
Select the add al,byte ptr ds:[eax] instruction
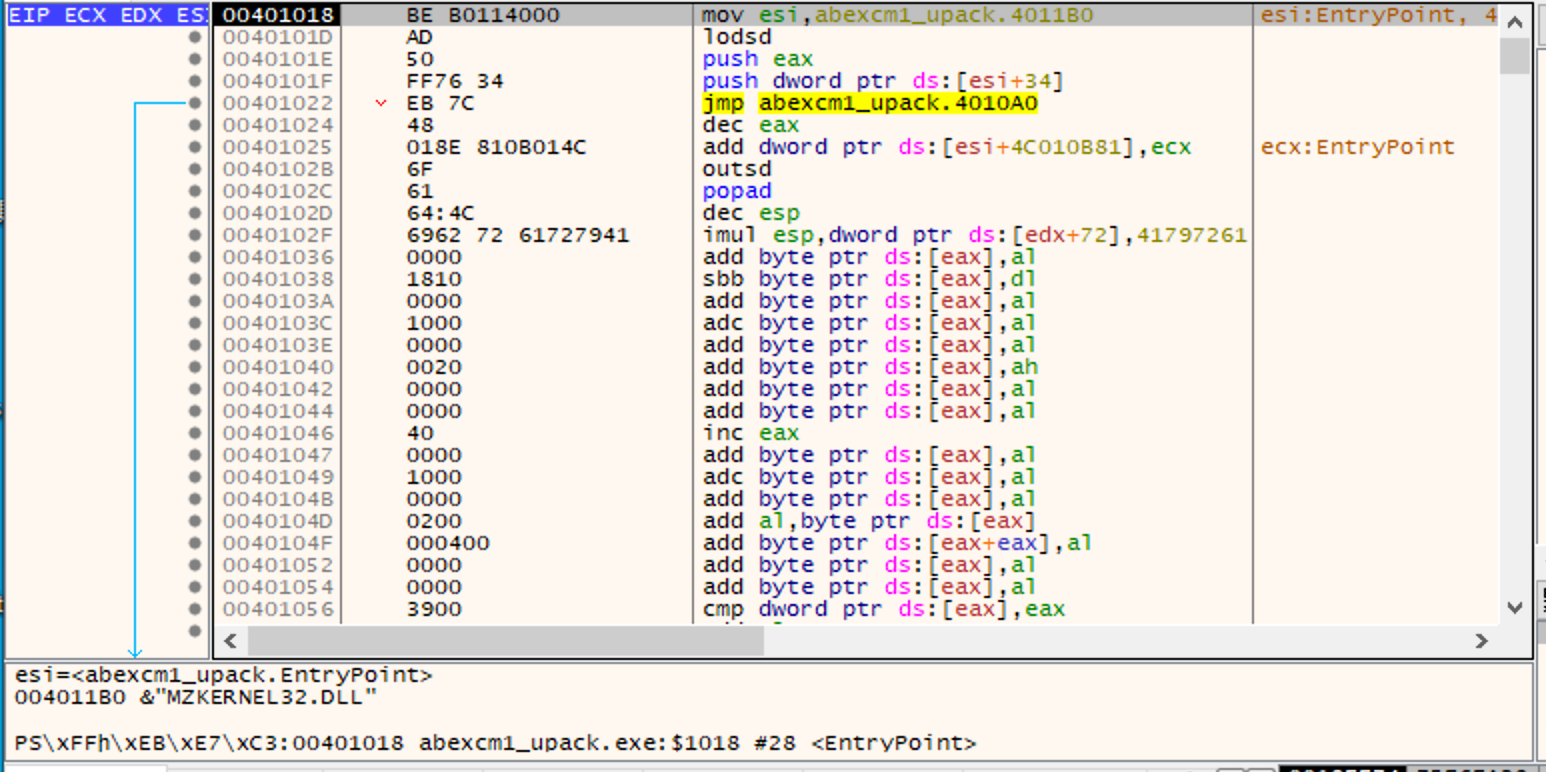[x=869, y=521]
